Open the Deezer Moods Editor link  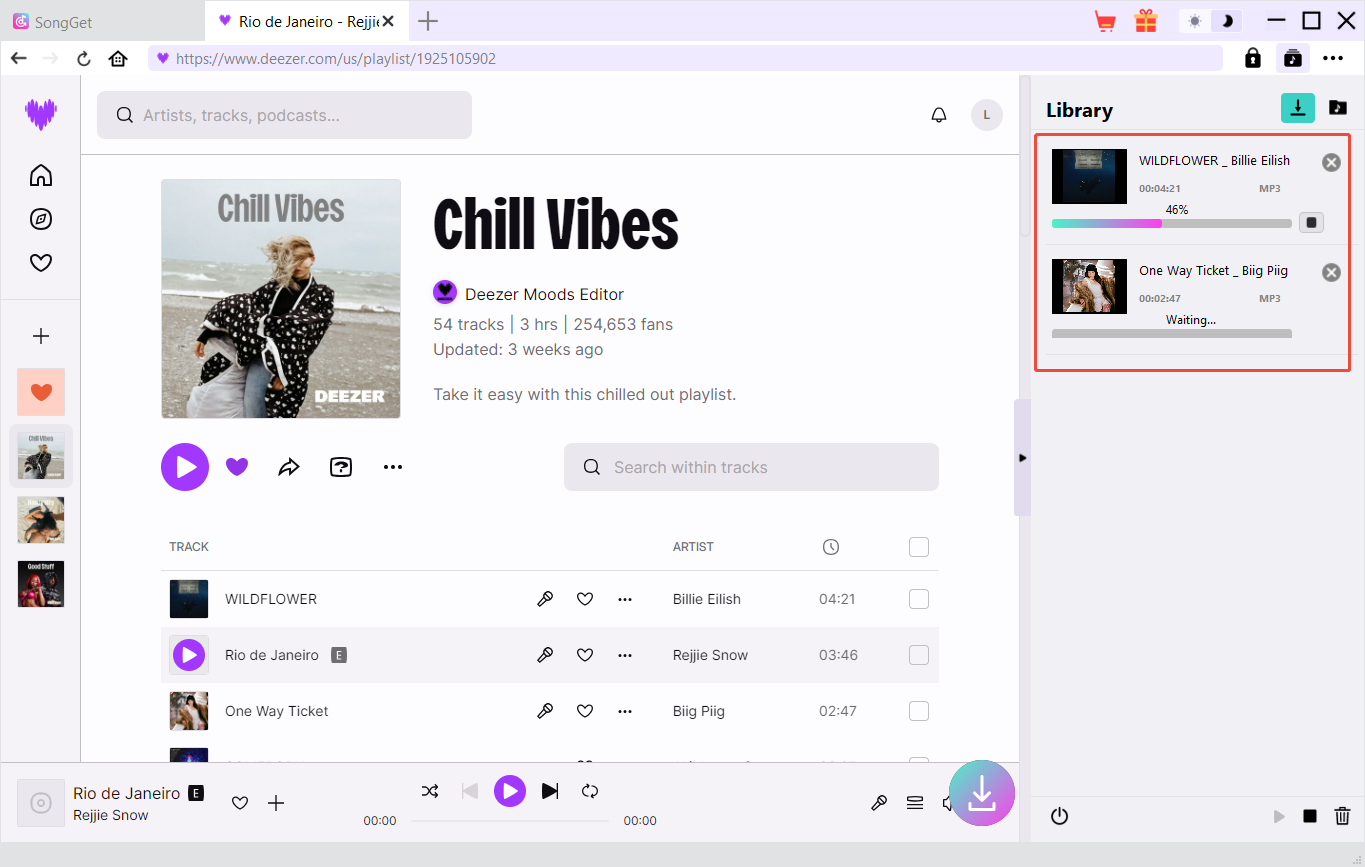[544, 294]
